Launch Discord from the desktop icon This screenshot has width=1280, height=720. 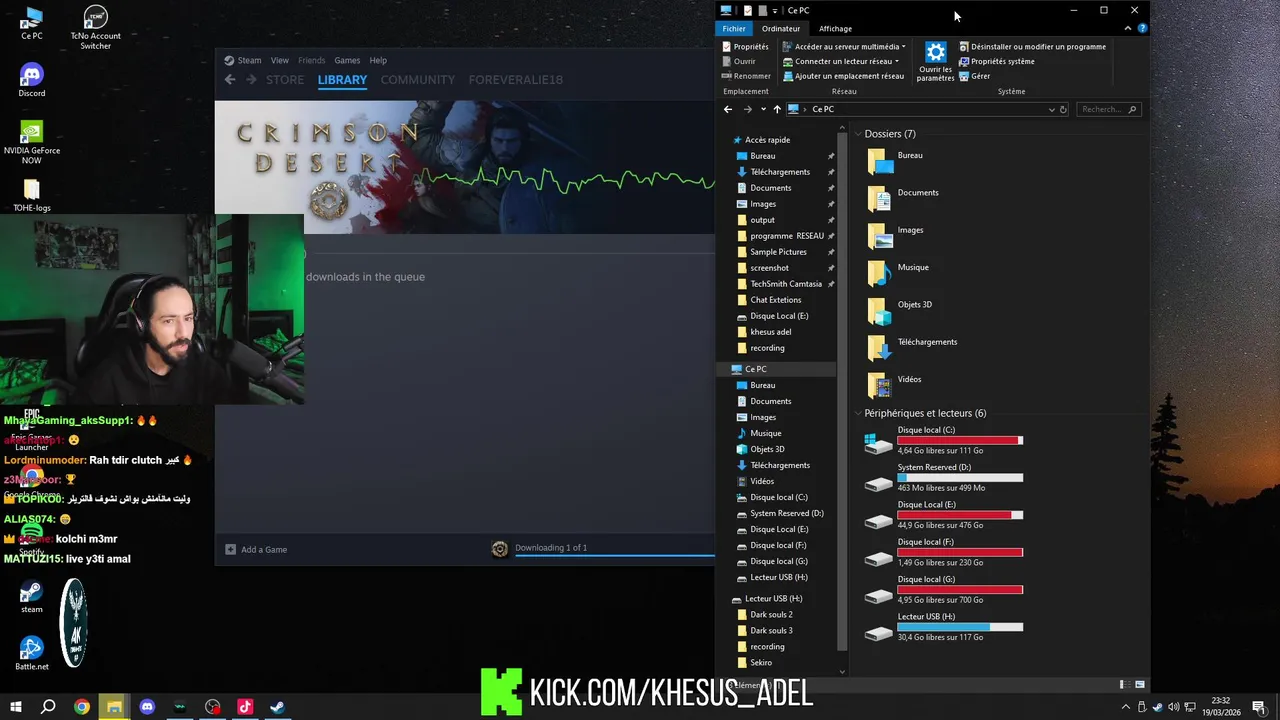point(31,80)
